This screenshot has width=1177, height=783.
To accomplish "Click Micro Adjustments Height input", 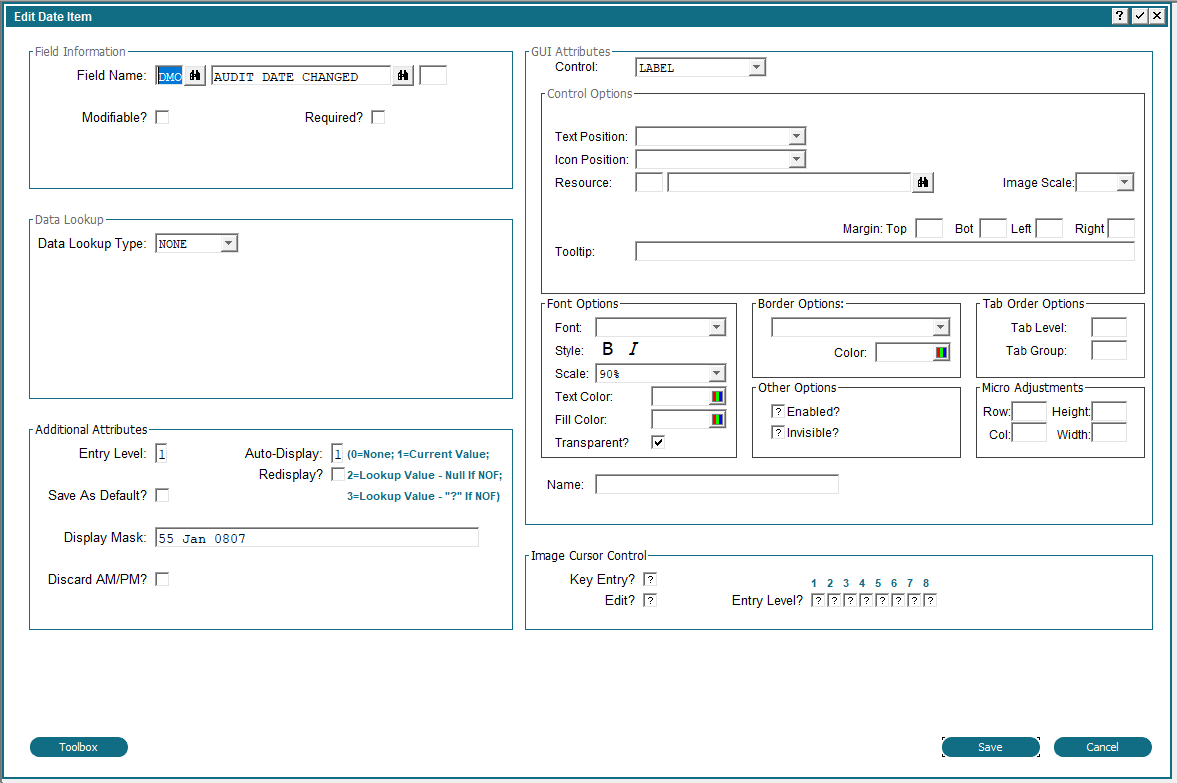I will pos(1109,411).
